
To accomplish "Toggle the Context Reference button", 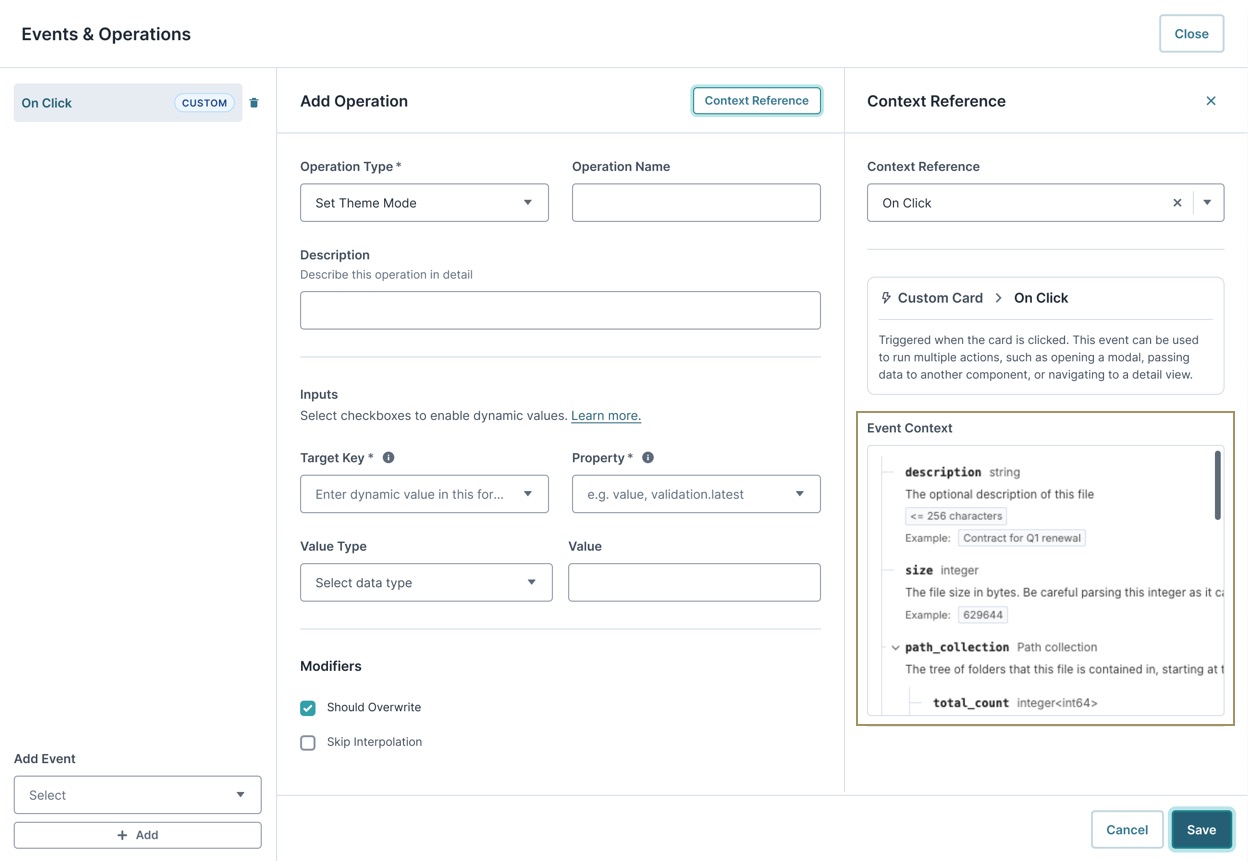I will point(757,101).
